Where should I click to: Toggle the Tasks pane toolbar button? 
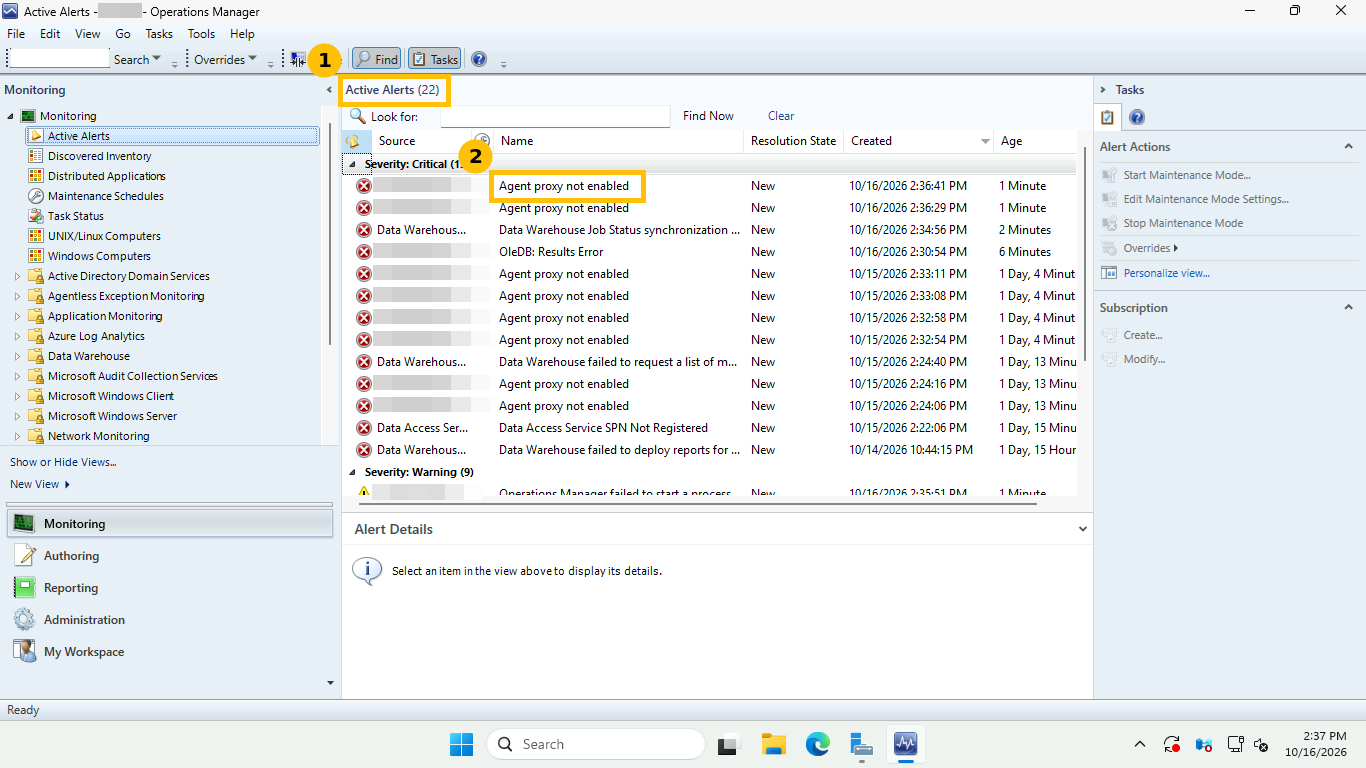tap(434, 60)
